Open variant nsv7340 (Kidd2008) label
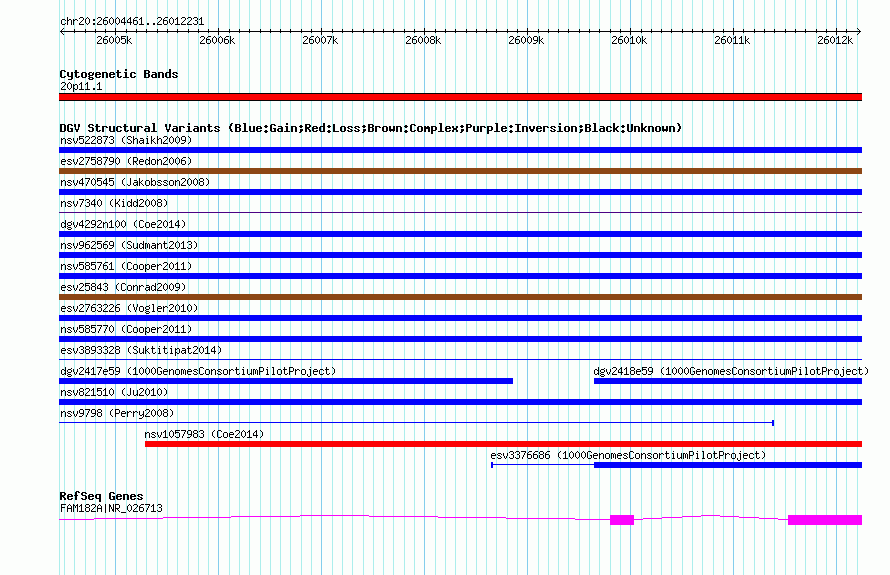 coord(114,203)
